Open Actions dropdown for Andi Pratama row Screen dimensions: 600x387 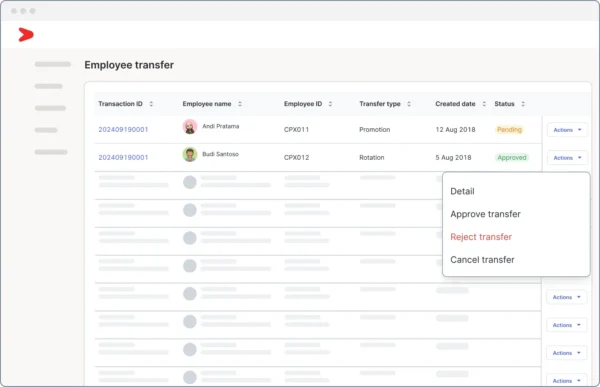coord(567,130)
